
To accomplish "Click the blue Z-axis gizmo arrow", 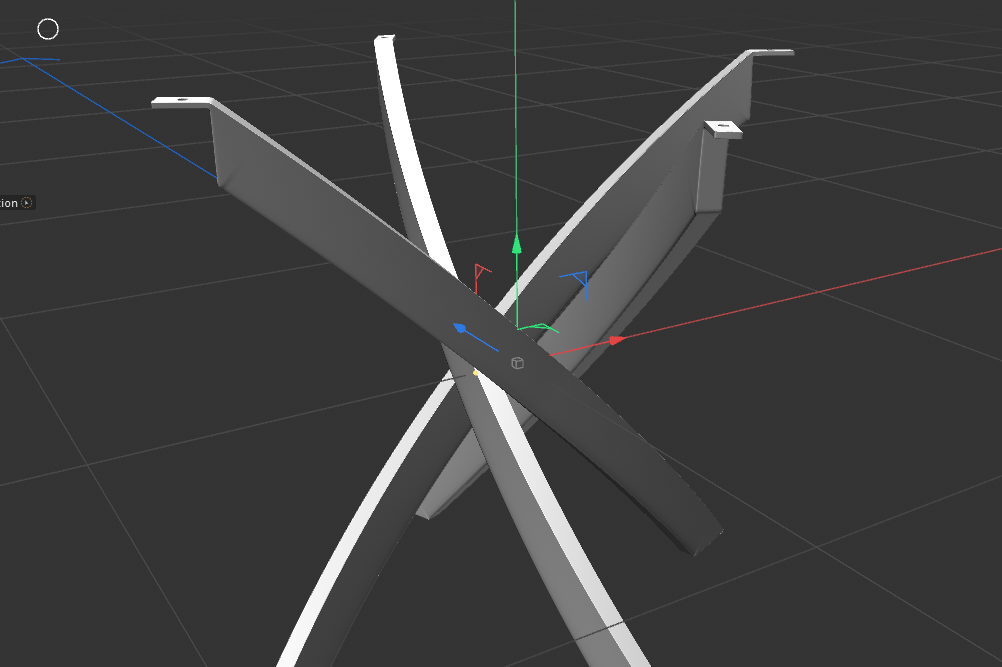I will click(x=460, y=327).
